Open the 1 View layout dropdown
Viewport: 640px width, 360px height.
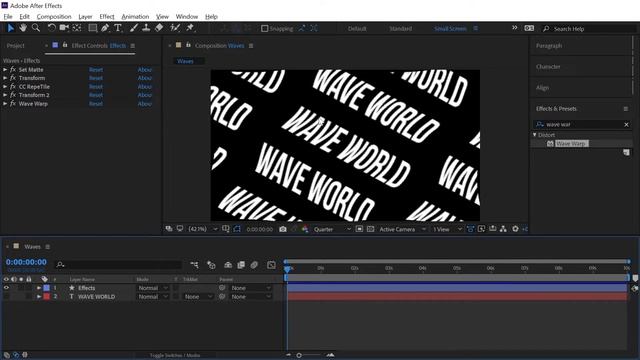pyautogui.click(x=447, y=229)
